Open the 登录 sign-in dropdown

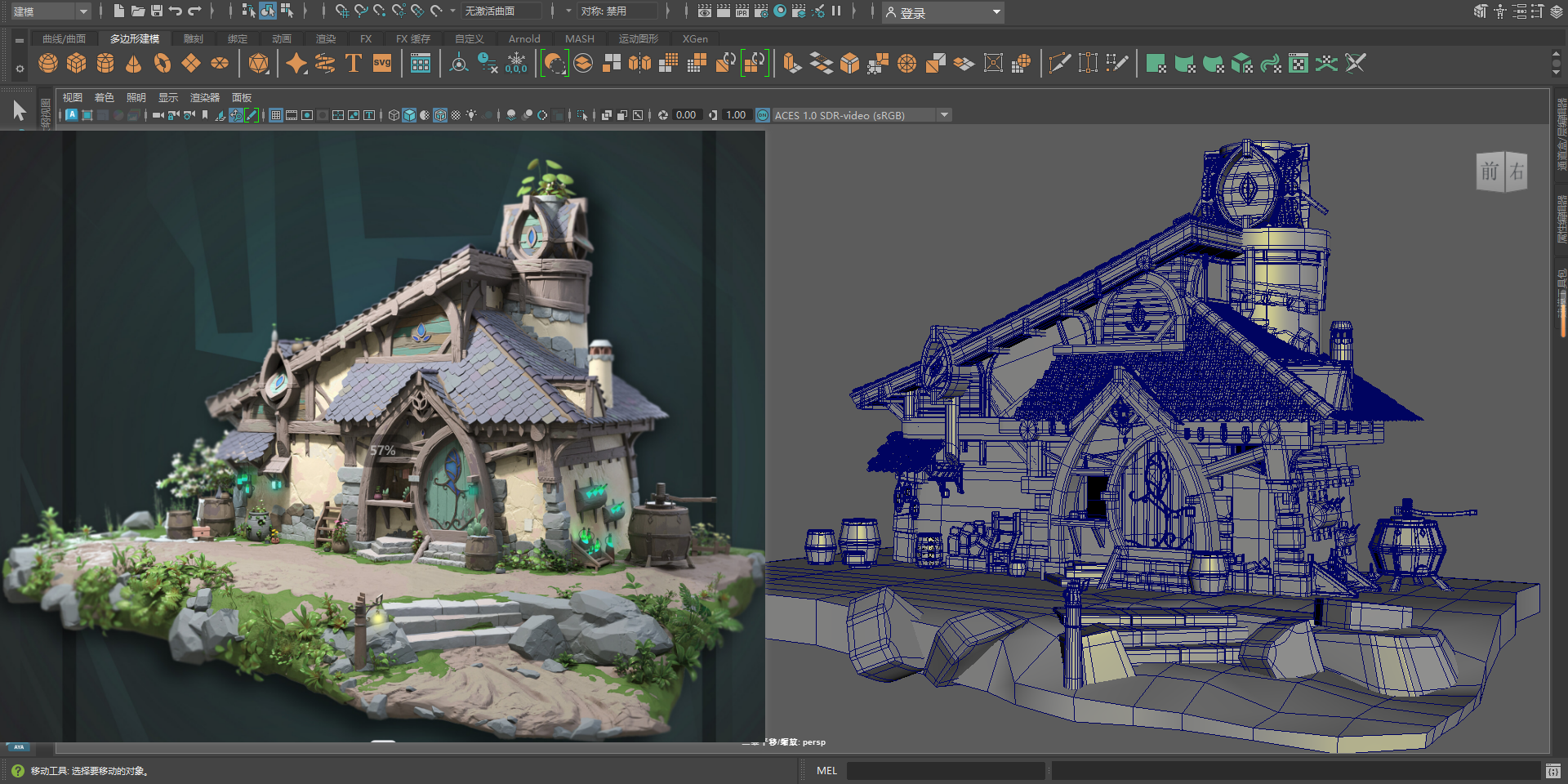tap(942, 12)
